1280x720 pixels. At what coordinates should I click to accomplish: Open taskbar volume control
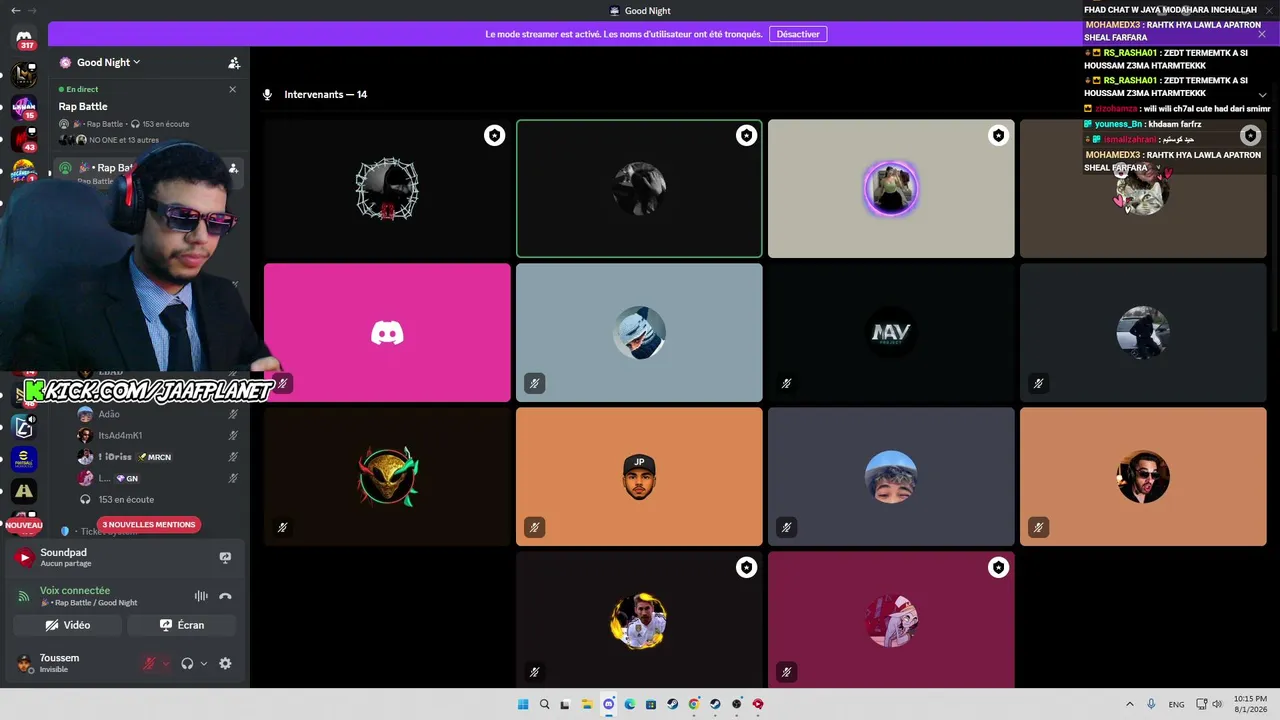tap(1217, 704)
